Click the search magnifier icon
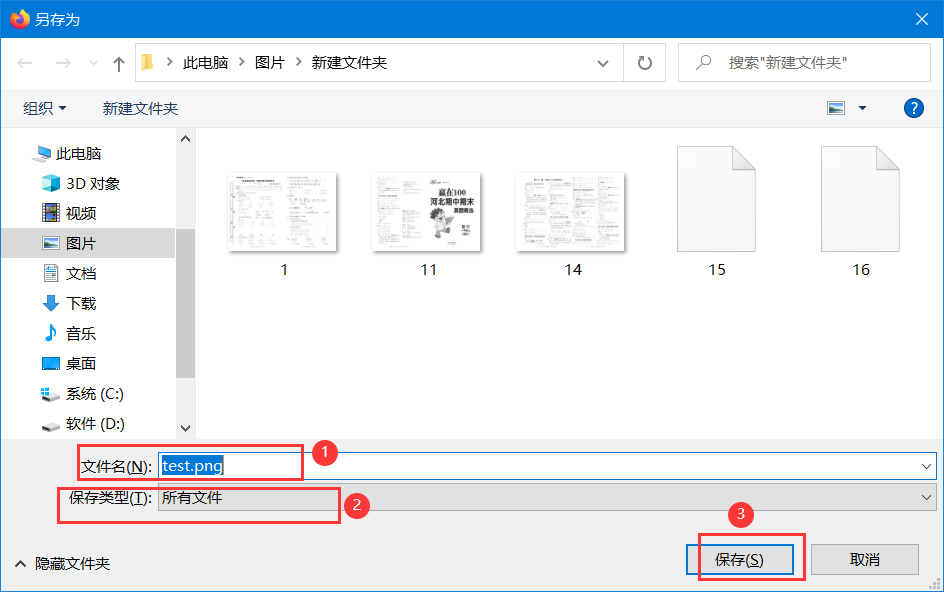 [x=703, y=62]
